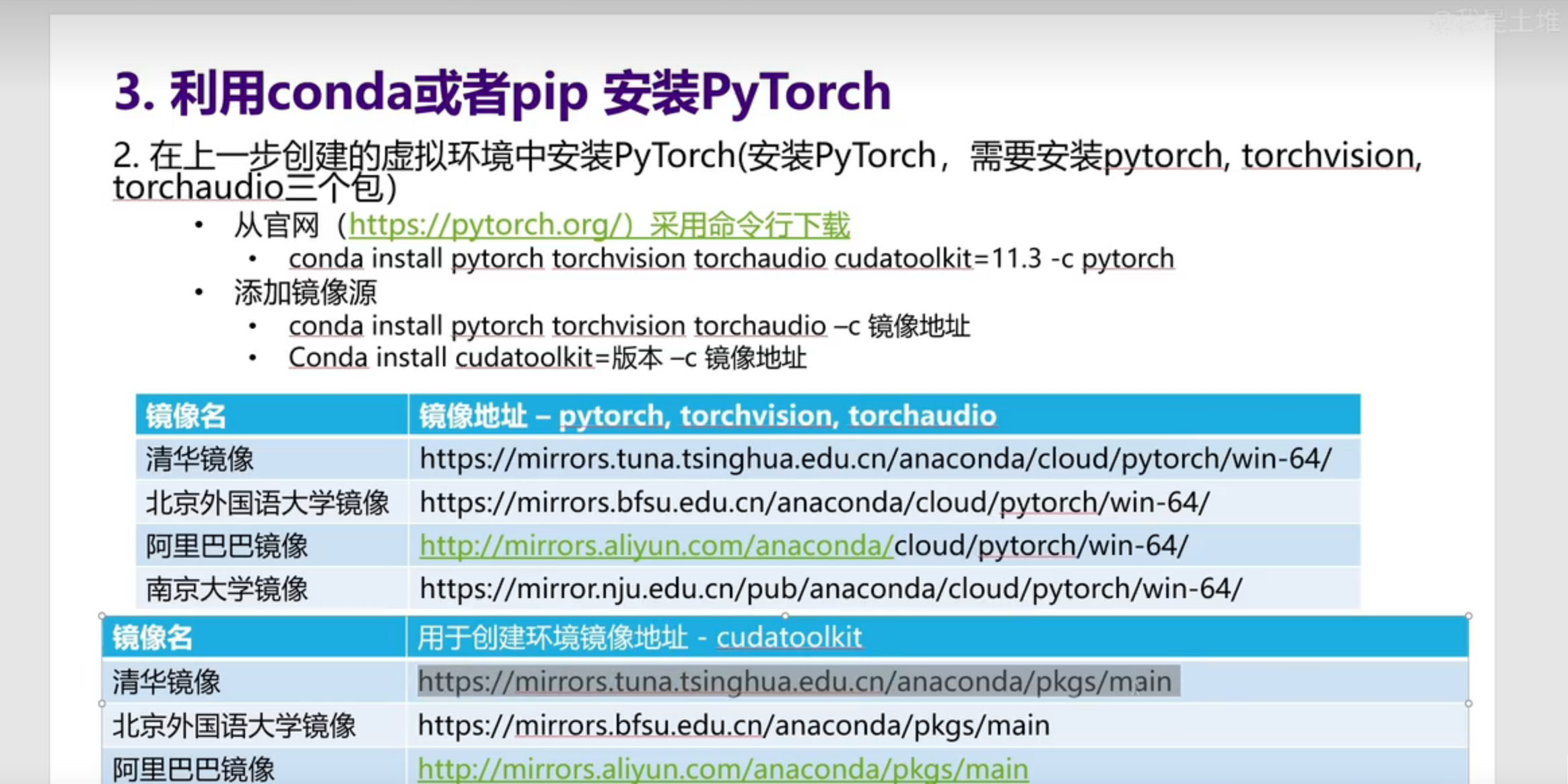Click the '添加镜像源' bullet heading
This screenshot has width=1568, height=784.
[305, 293]
